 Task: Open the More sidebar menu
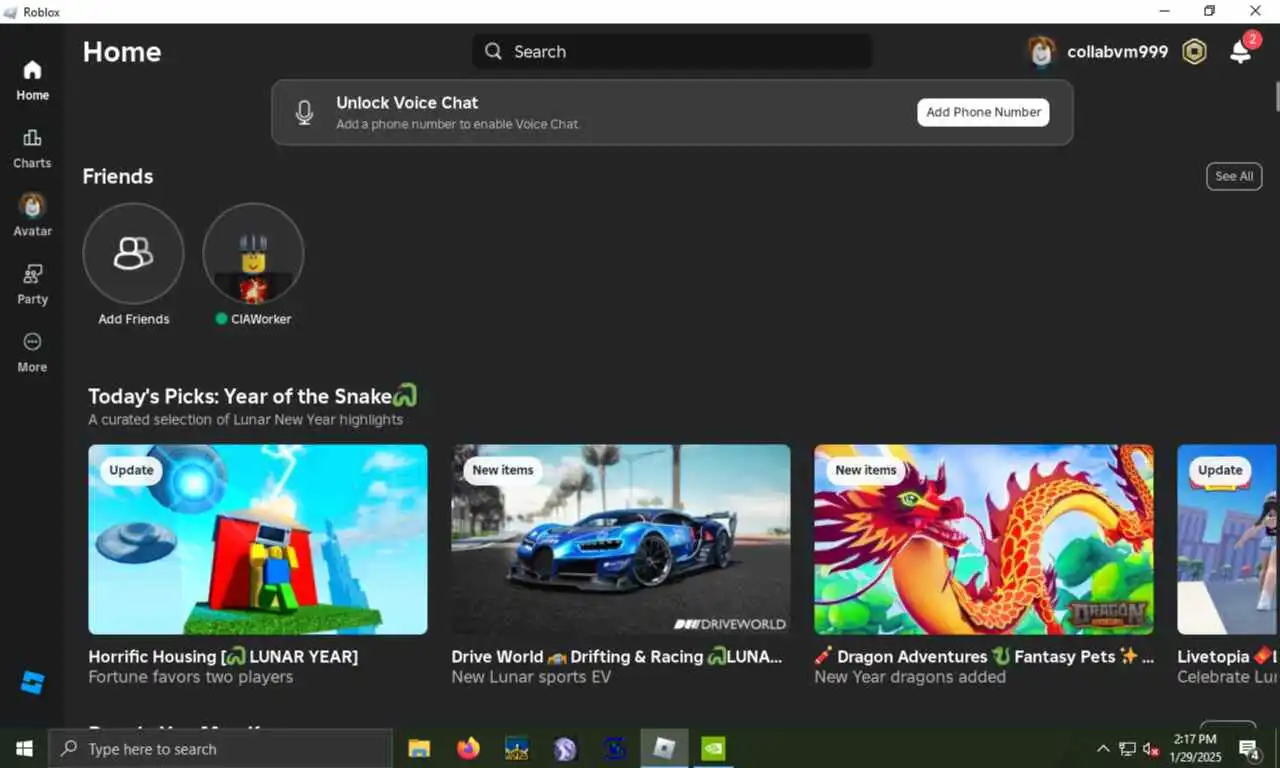(x=32, y=352)
